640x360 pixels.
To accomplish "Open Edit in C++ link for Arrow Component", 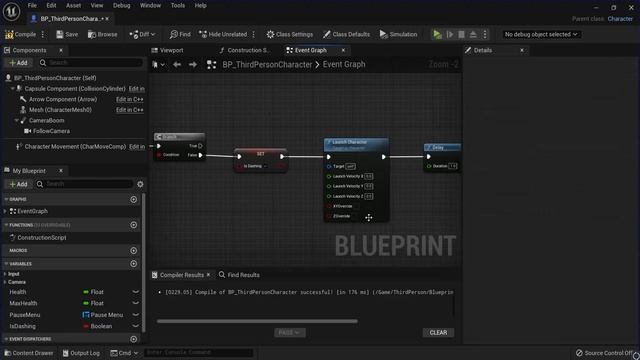I will [129, 99].
